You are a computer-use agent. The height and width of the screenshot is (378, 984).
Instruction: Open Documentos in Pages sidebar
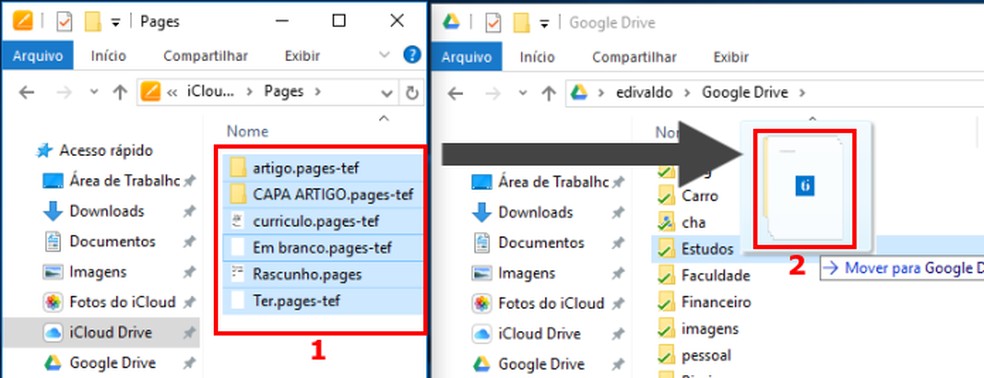coord(99,241)
